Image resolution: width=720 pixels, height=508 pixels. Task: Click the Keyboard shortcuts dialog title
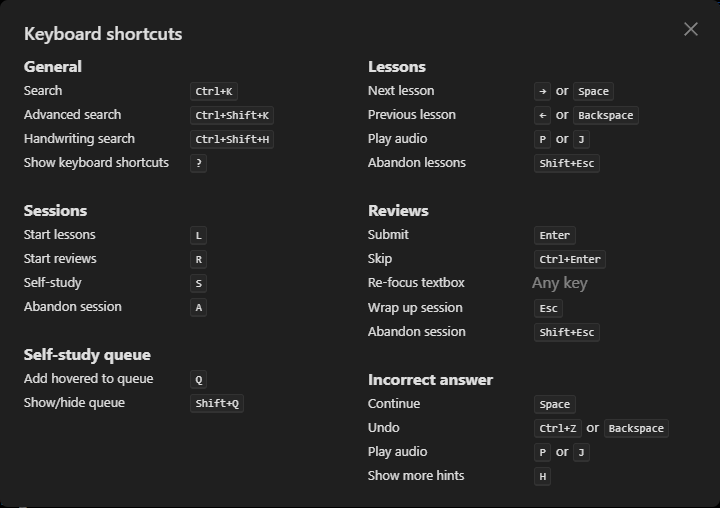103,34
